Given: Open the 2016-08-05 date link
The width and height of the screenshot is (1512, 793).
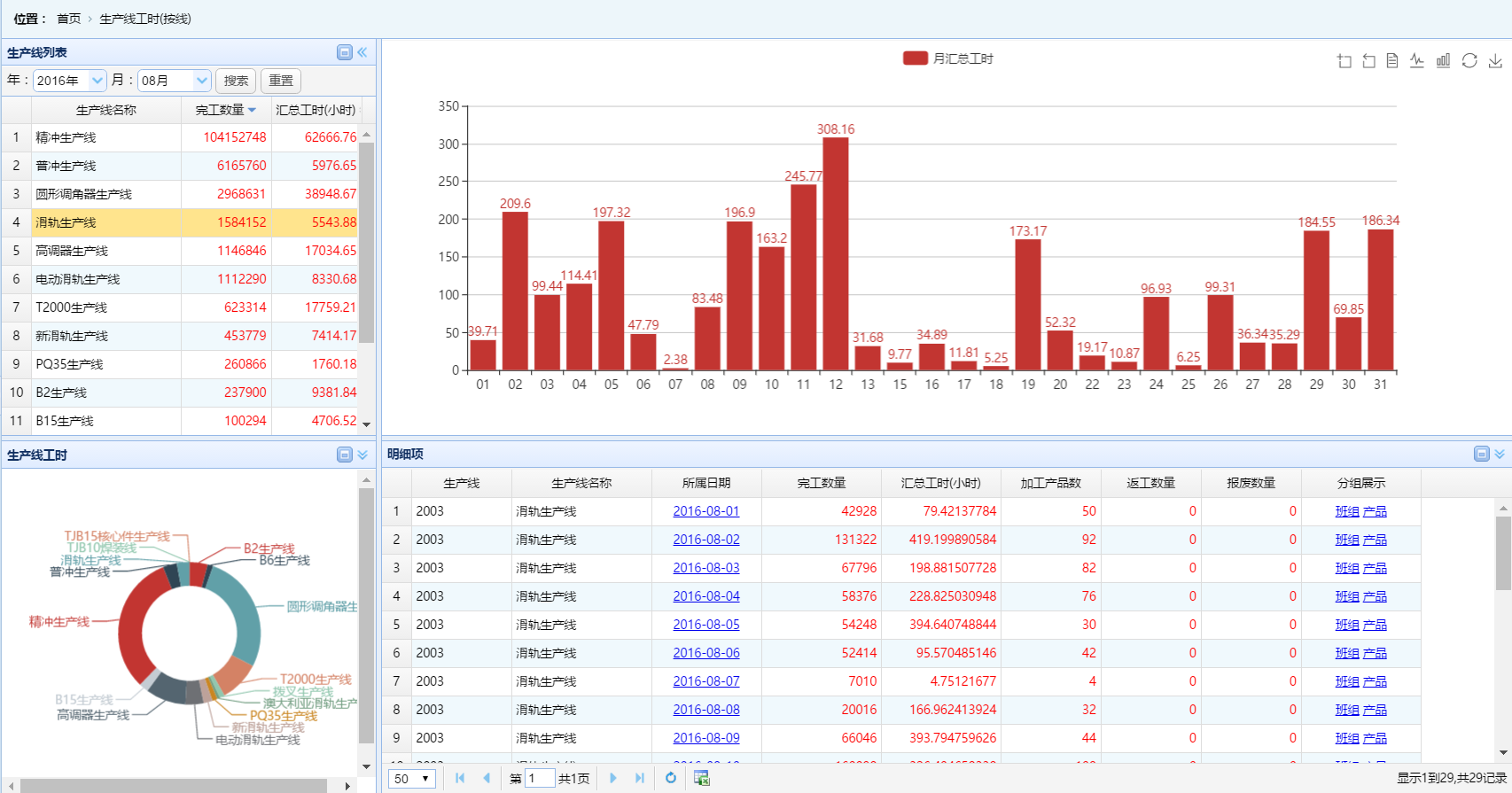Looking at the screenshot, I should tap(705, 625).
